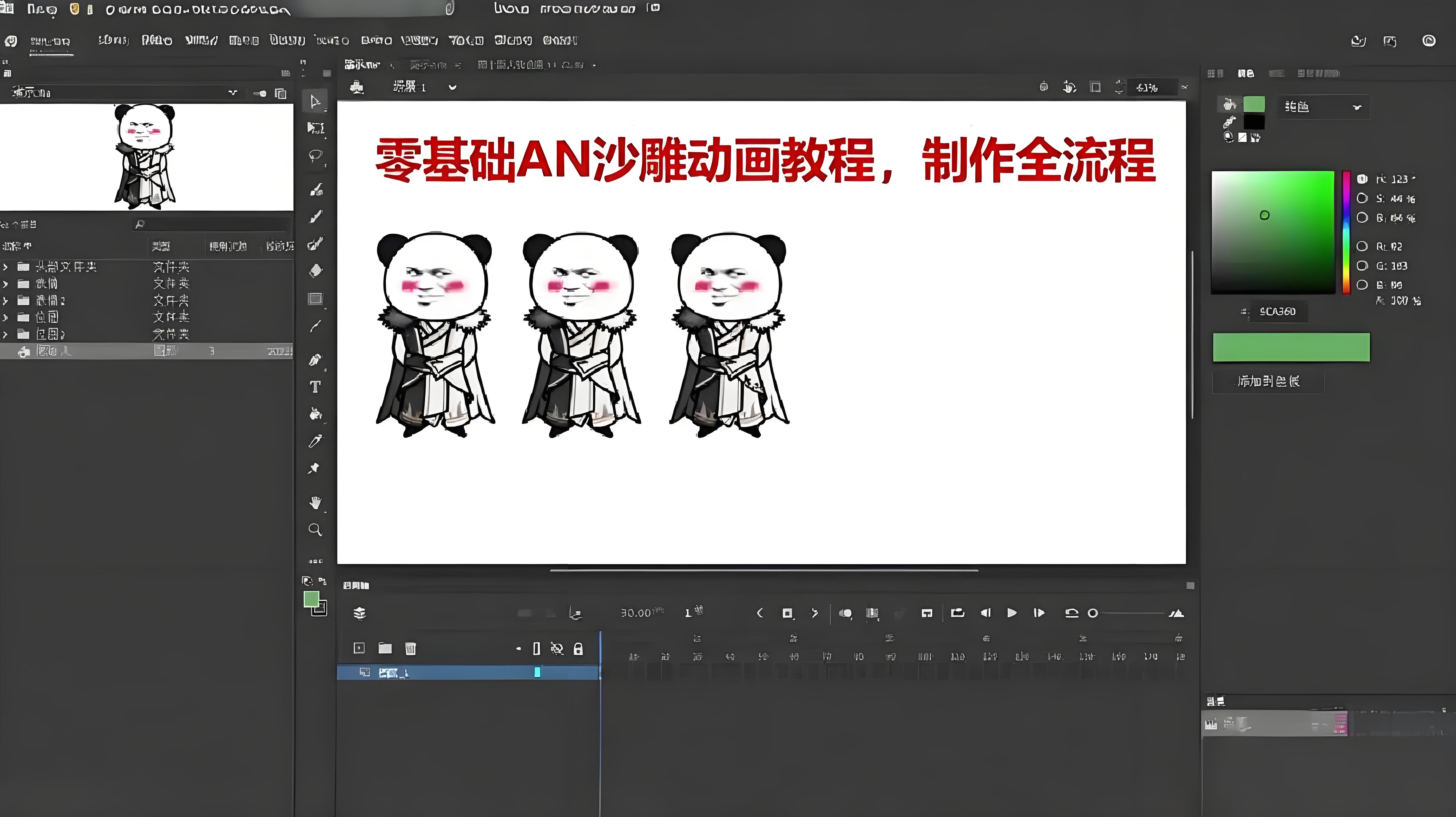Open the New Library Panel icon button
The width and height of the screenshot is (1456, 817).
point(280,93)
